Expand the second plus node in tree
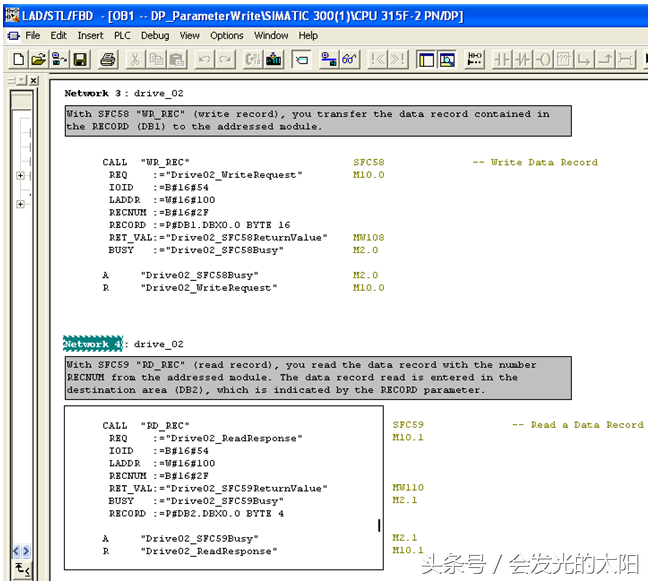 (x=21, y=205)
